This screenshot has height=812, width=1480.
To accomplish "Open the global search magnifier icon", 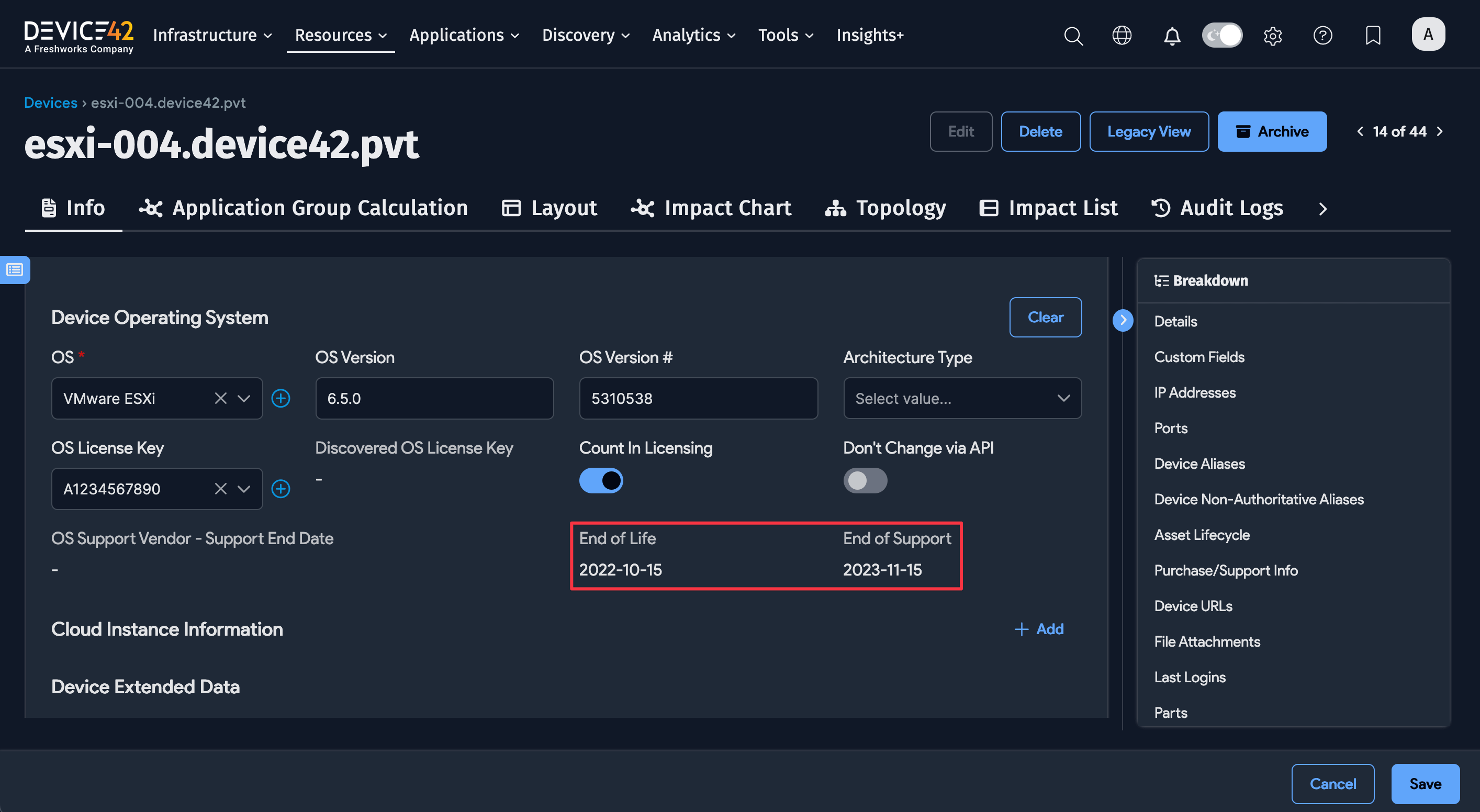I will (1073, 36).
